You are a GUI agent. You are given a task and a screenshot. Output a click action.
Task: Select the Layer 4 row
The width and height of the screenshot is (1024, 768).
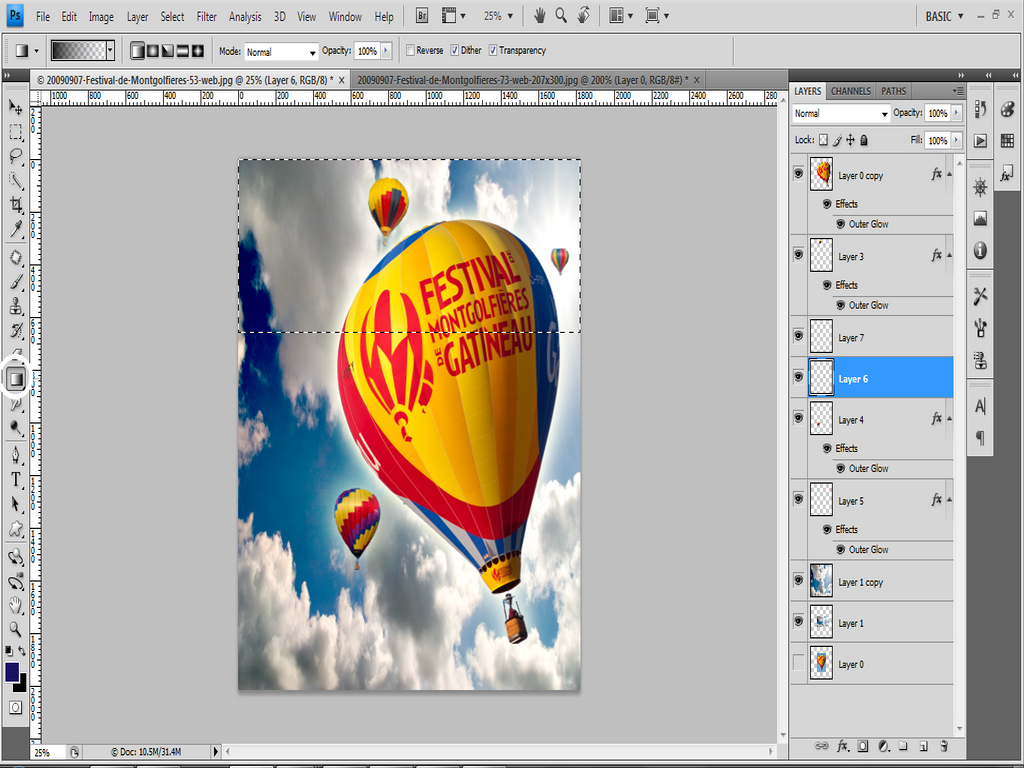(x=872, y=419)
